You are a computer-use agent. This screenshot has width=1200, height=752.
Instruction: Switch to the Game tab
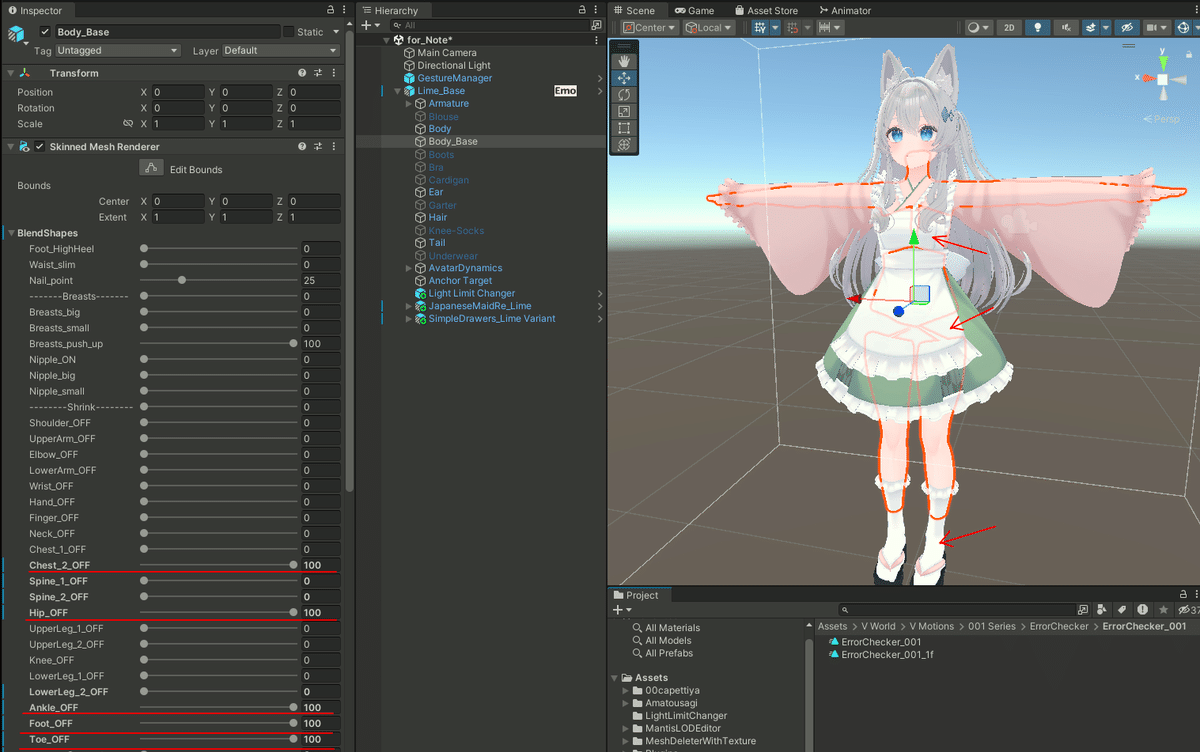694,10
